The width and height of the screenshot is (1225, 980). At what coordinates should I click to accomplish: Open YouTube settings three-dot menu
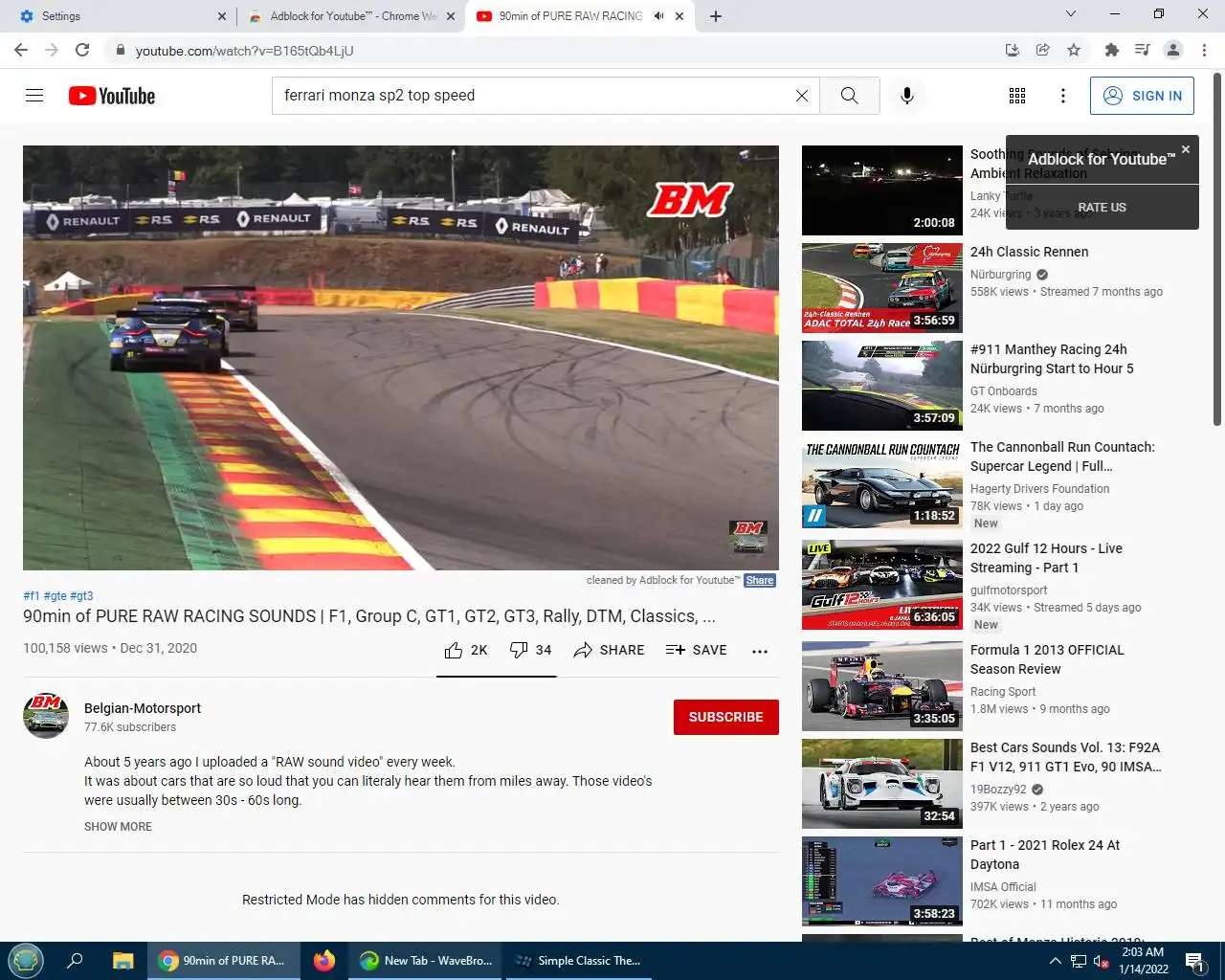(x=1063, y=96)
